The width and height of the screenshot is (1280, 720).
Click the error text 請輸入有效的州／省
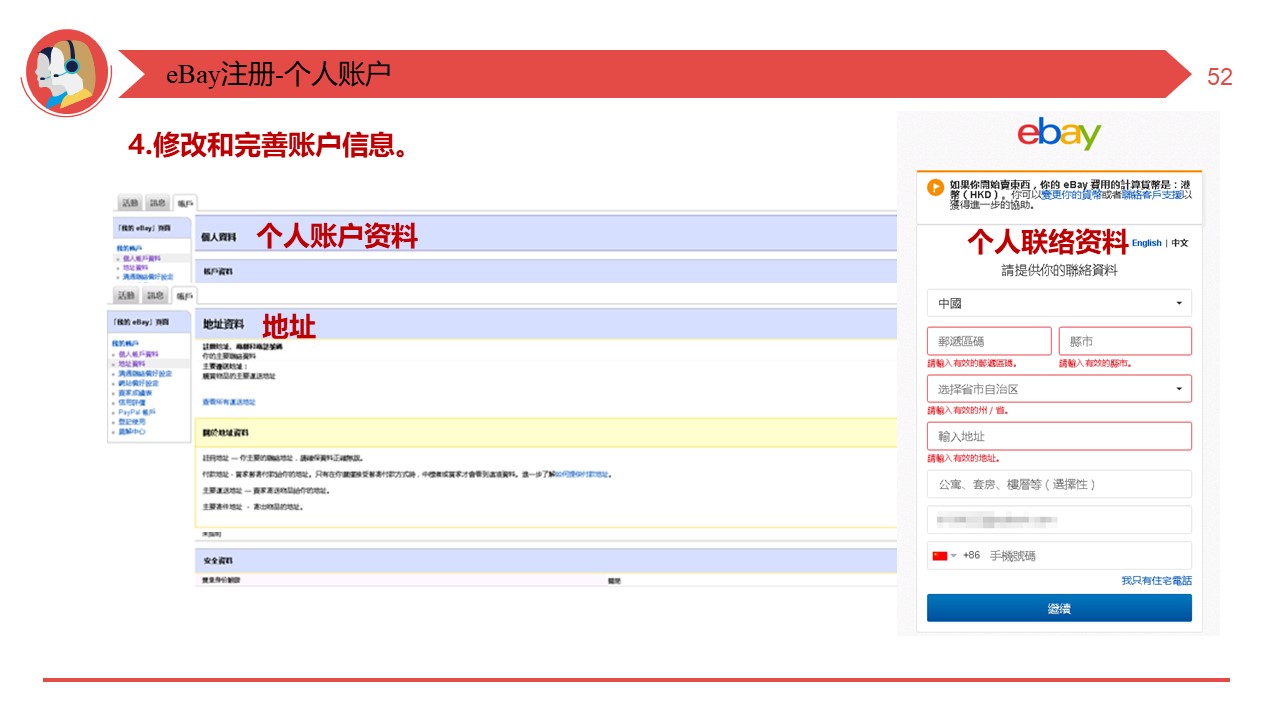pos(968,410)
